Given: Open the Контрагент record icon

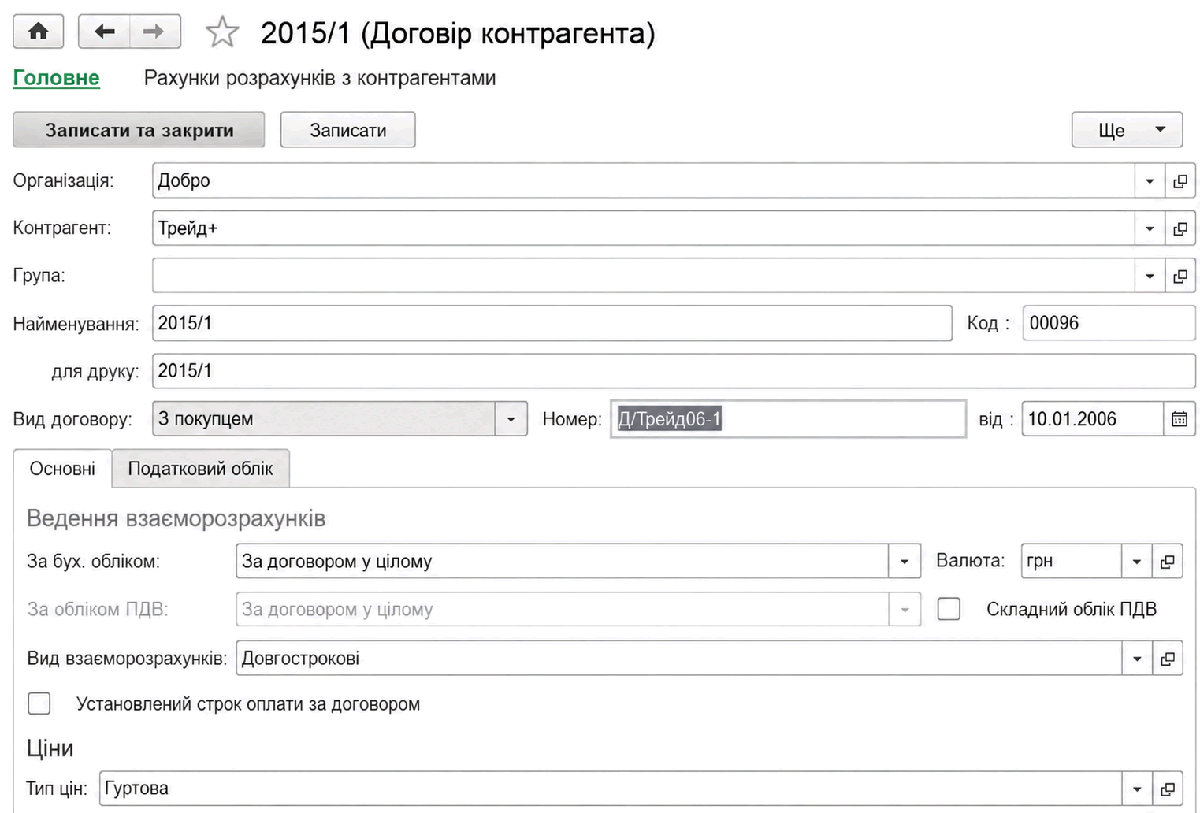Looking at the screenshot, I should point(1179,228).
